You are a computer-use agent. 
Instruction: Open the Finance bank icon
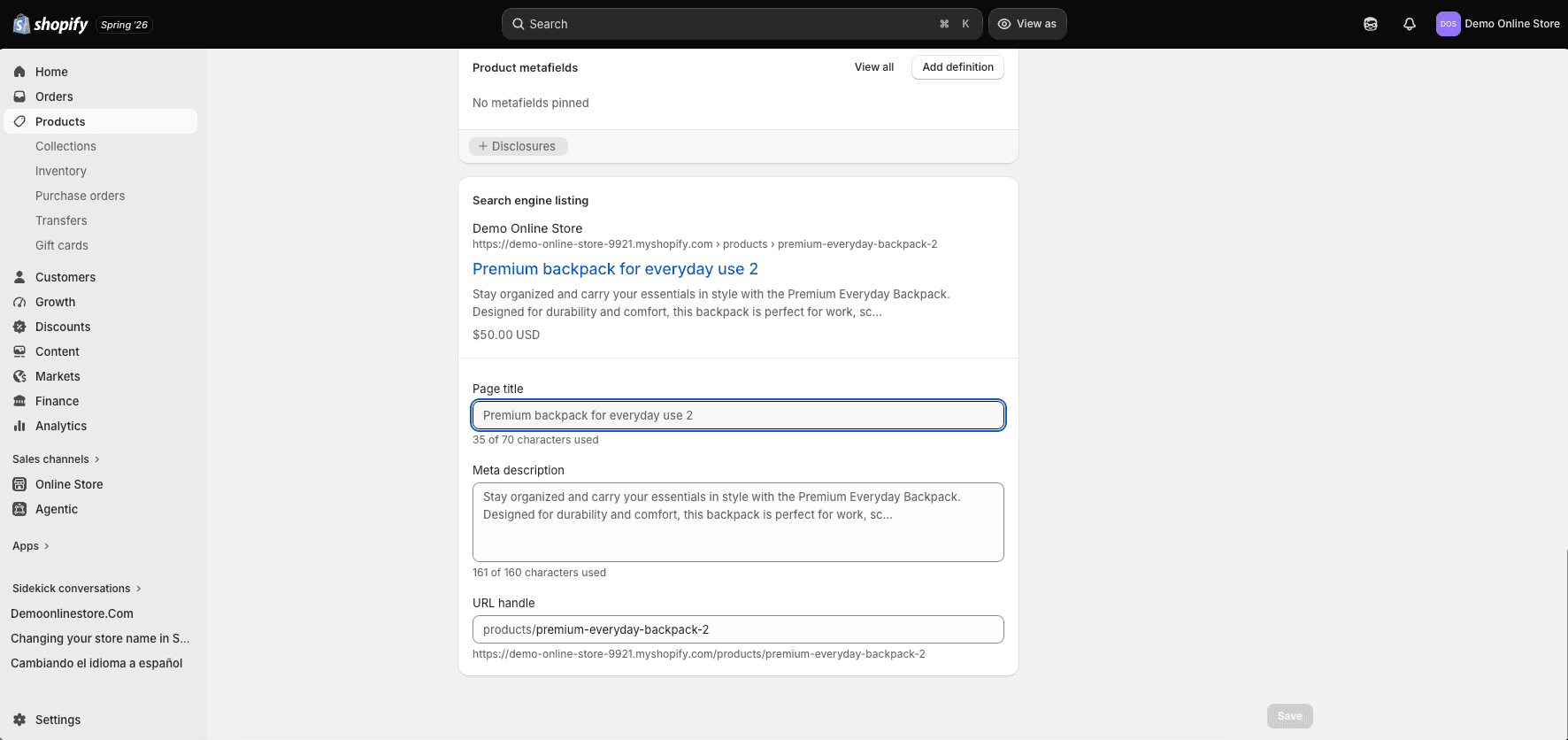(x=19, y=401)
